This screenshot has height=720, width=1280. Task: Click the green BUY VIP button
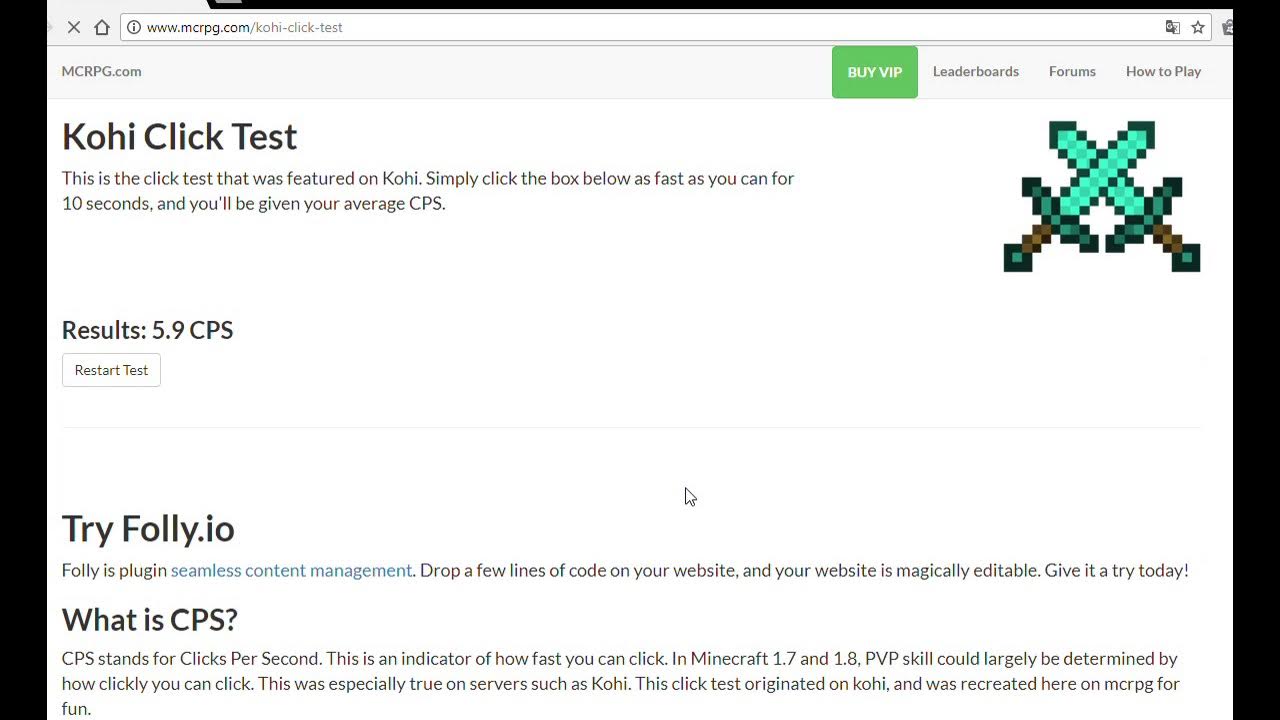pyautogui.click(x=875, y=72)
